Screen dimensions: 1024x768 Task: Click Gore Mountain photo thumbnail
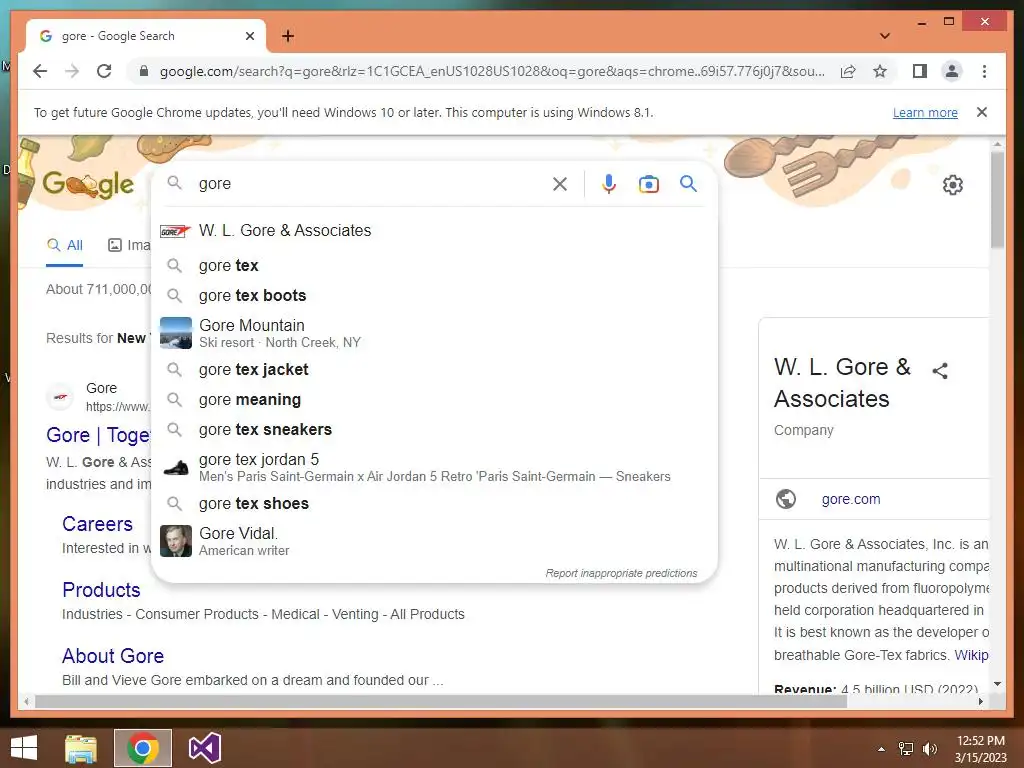[176, 333]
